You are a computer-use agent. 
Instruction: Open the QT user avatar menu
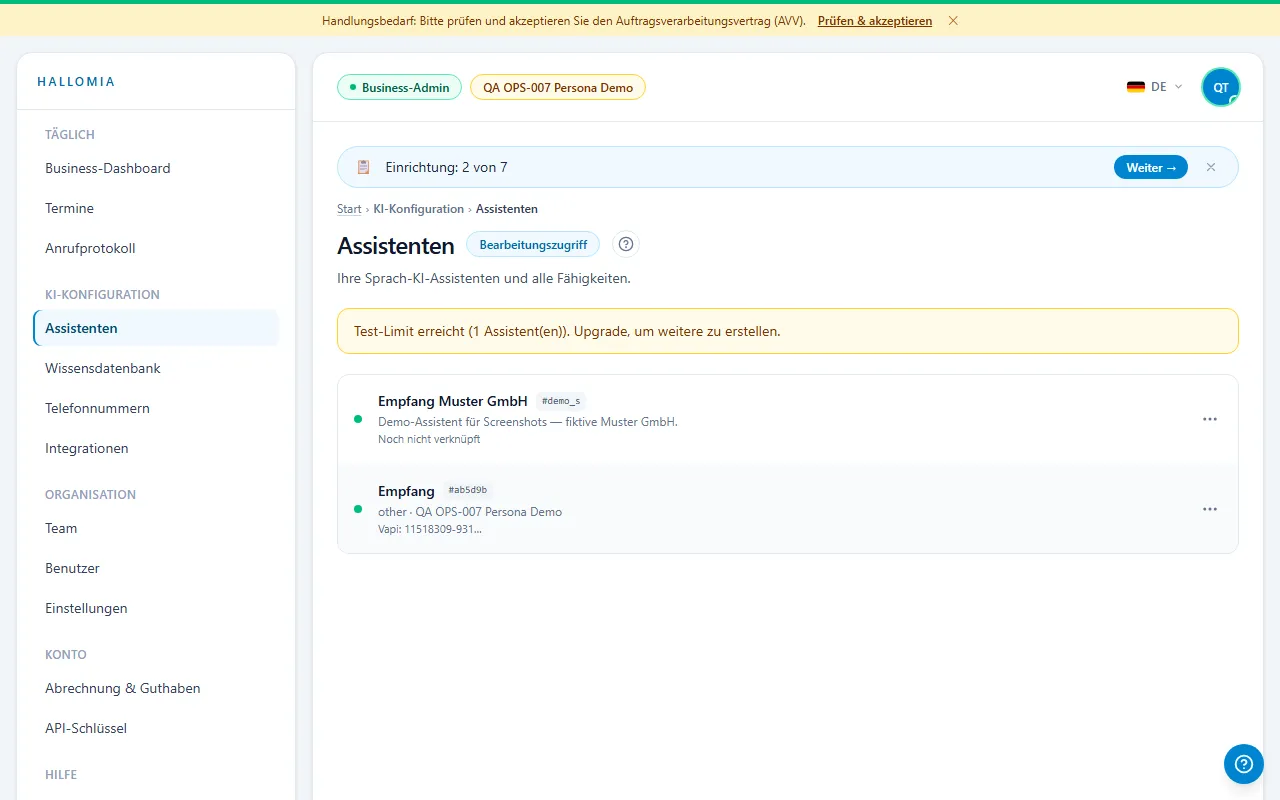[1221, 87]
